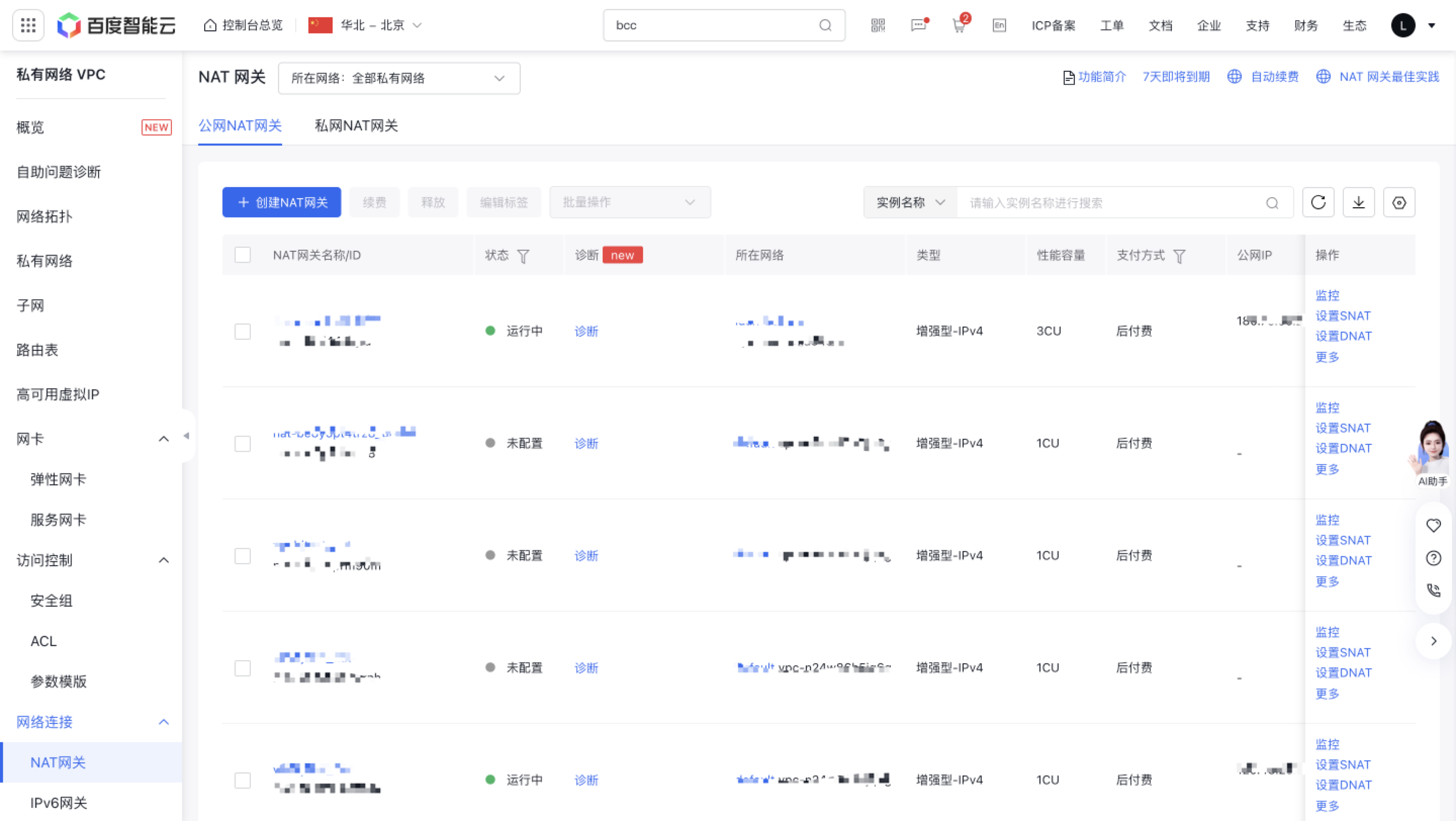The image size is (1456, 821).
Task: Click the messages notification icon
Action: coord(919,25)
